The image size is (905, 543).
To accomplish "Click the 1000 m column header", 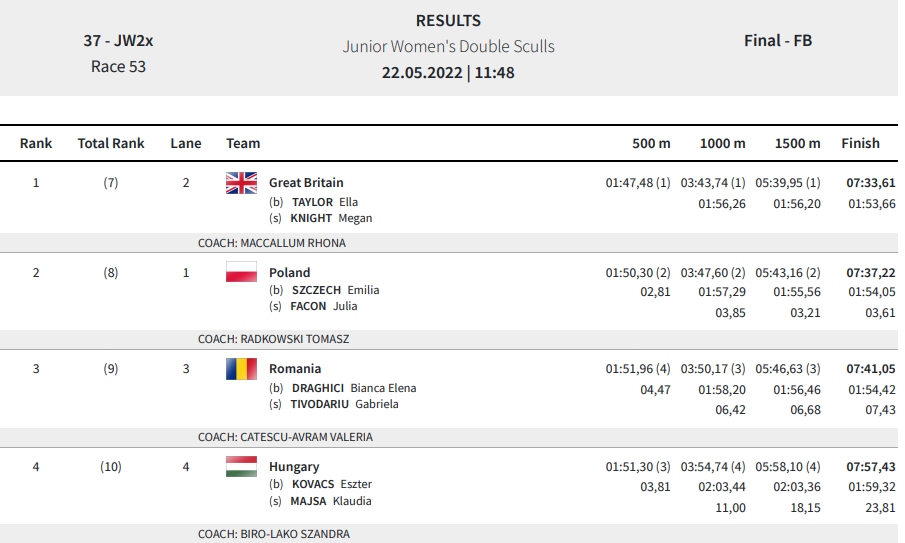I will coord(723,143).
